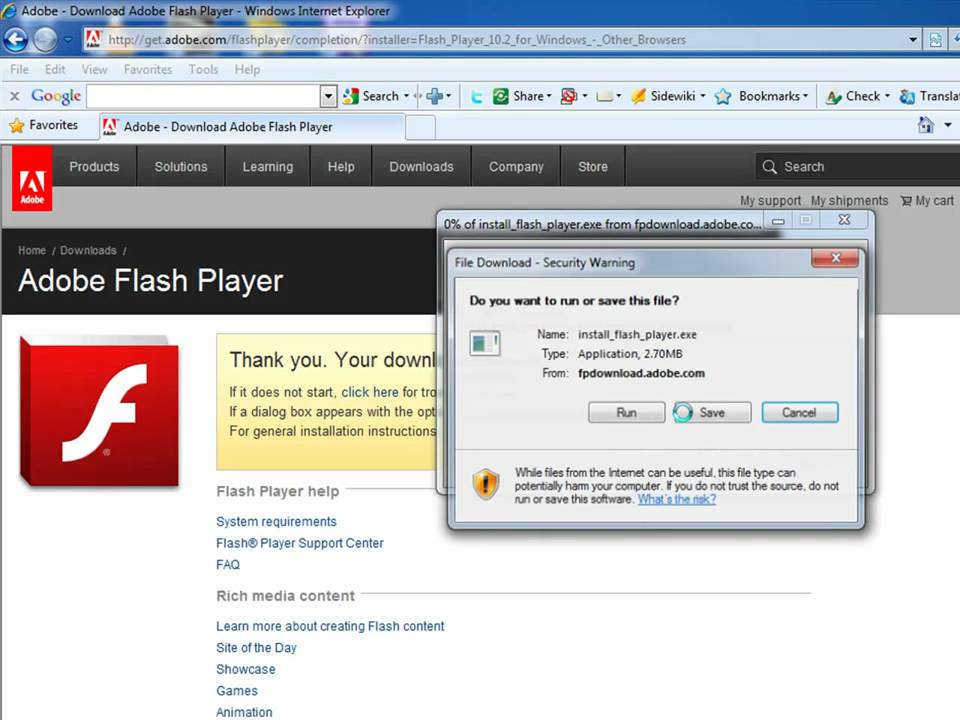
Task: Click Save in the File Download dialog
Action: click(712, 413)
